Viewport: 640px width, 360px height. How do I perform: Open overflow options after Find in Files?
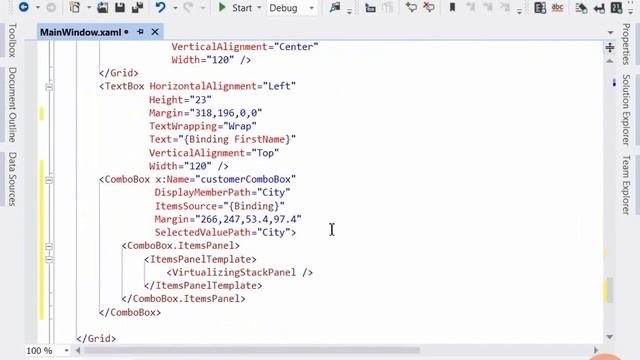tap(349, 11)
